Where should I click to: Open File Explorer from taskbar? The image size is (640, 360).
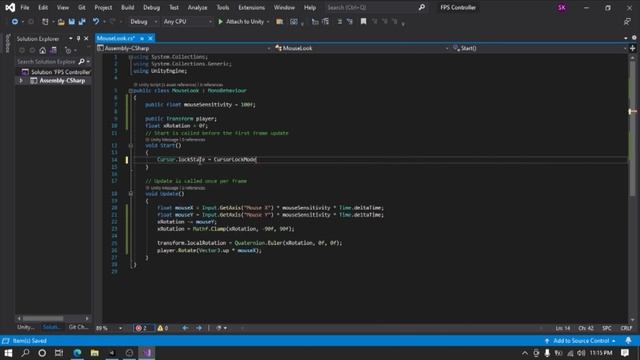click(94, 353)
